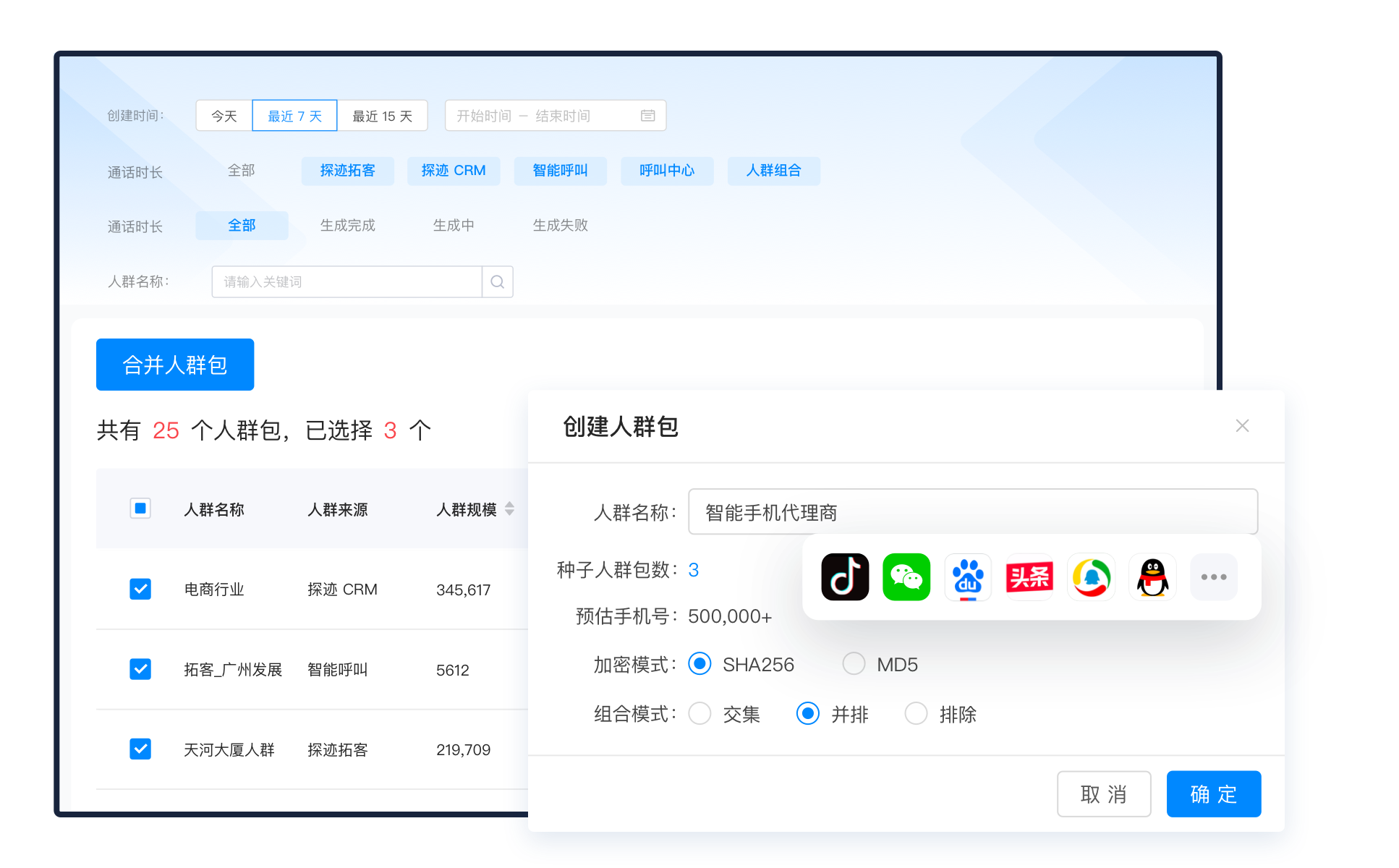Uncheck the 电商行业 row checkbox
The image size is (1399, 868).
(x=140, y=590)
